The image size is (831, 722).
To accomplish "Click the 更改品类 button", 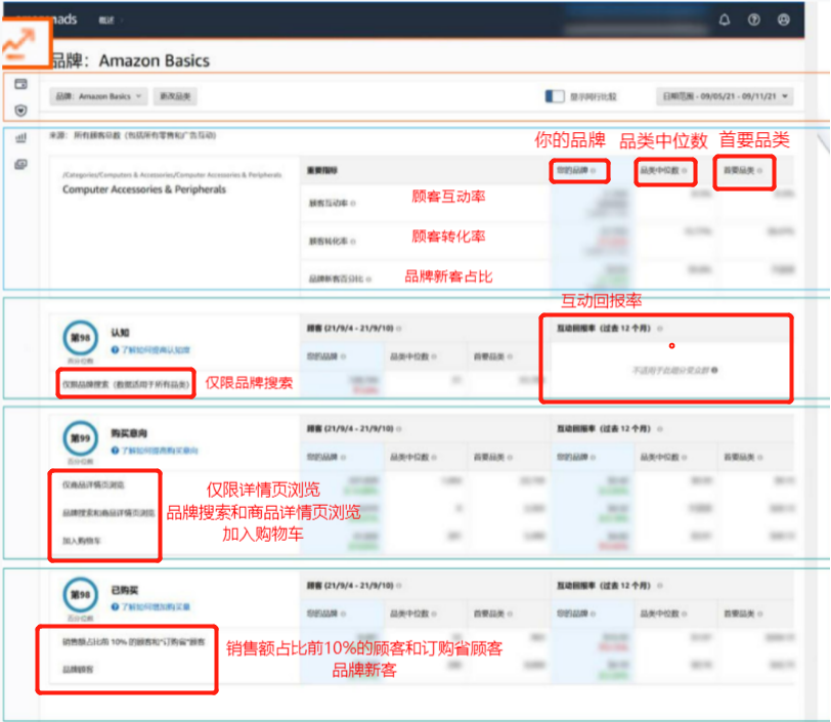I will coord(175,96).
